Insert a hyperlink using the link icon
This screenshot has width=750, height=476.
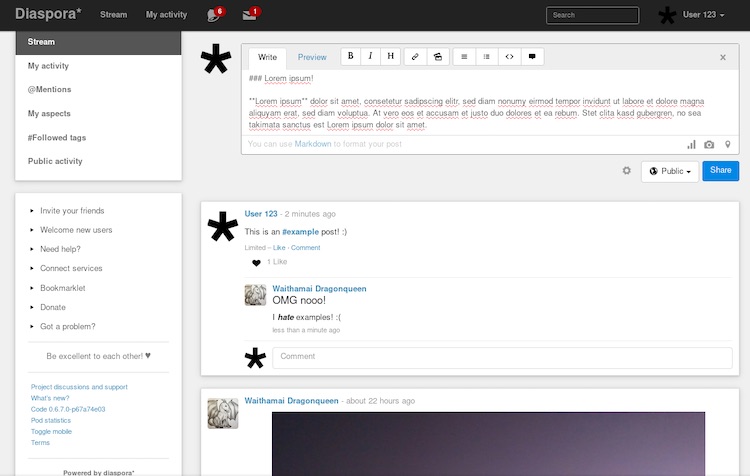click(x=415, y=56)
